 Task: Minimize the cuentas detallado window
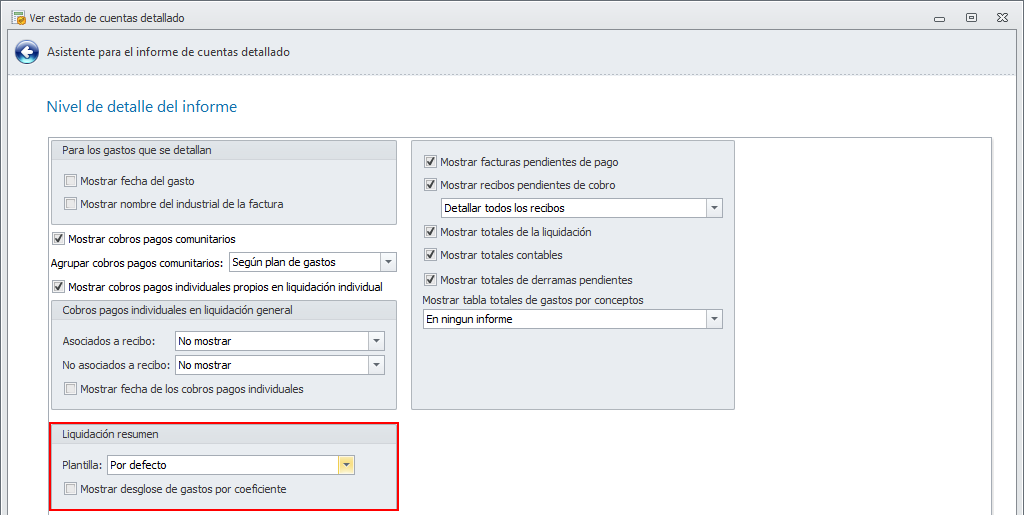(938, 18)
